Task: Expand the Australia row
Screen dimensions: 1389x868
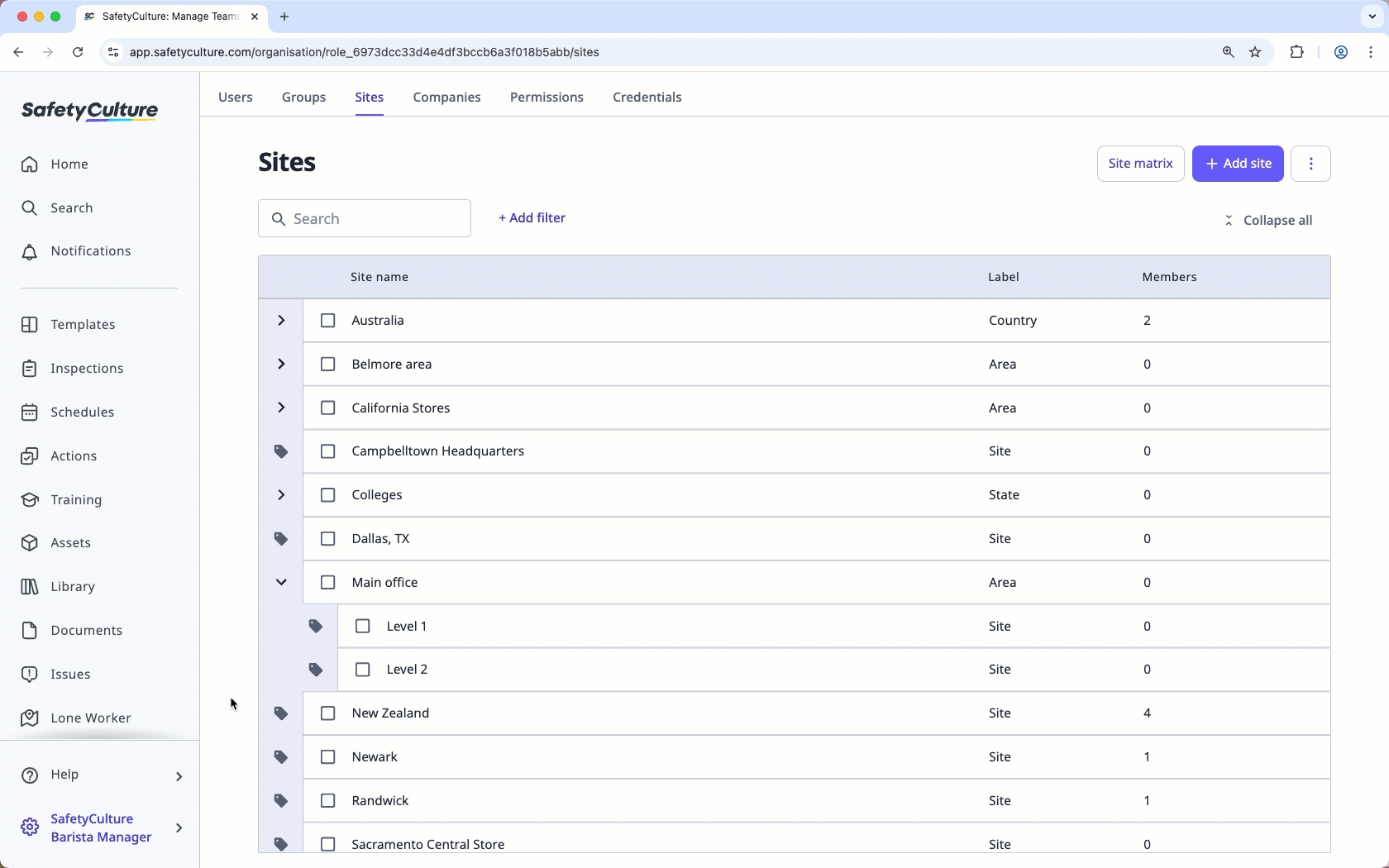Action: point(281,320)
